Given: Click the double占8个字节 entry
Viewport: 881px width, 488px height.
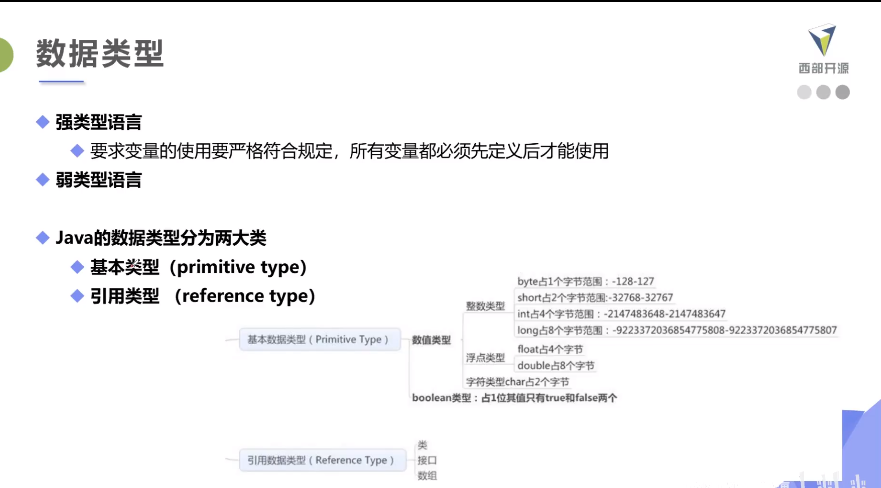Looking at the screenshot, I should [x=556, y=366].
